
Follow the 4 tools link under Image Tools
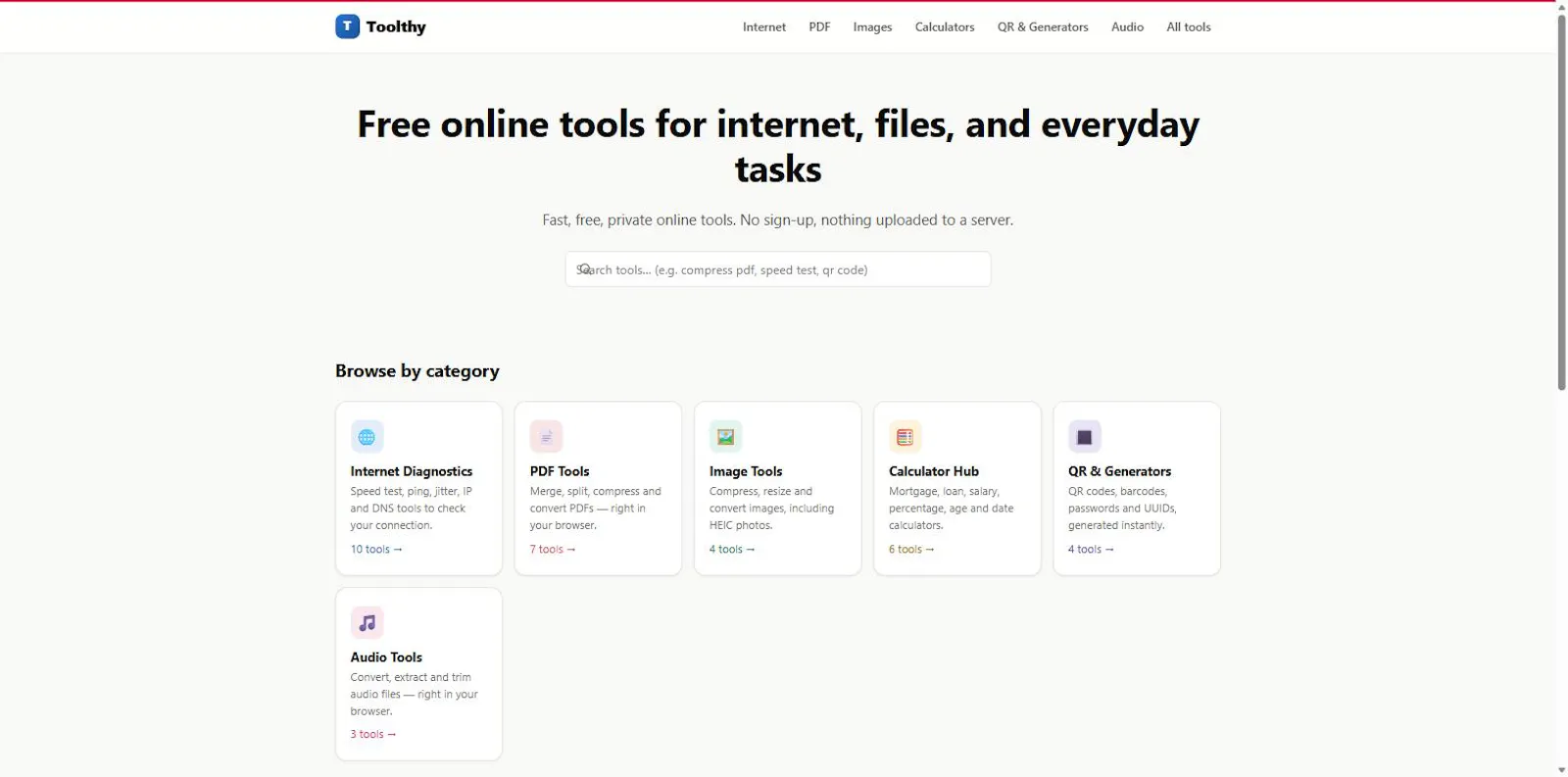pos(732,550)
